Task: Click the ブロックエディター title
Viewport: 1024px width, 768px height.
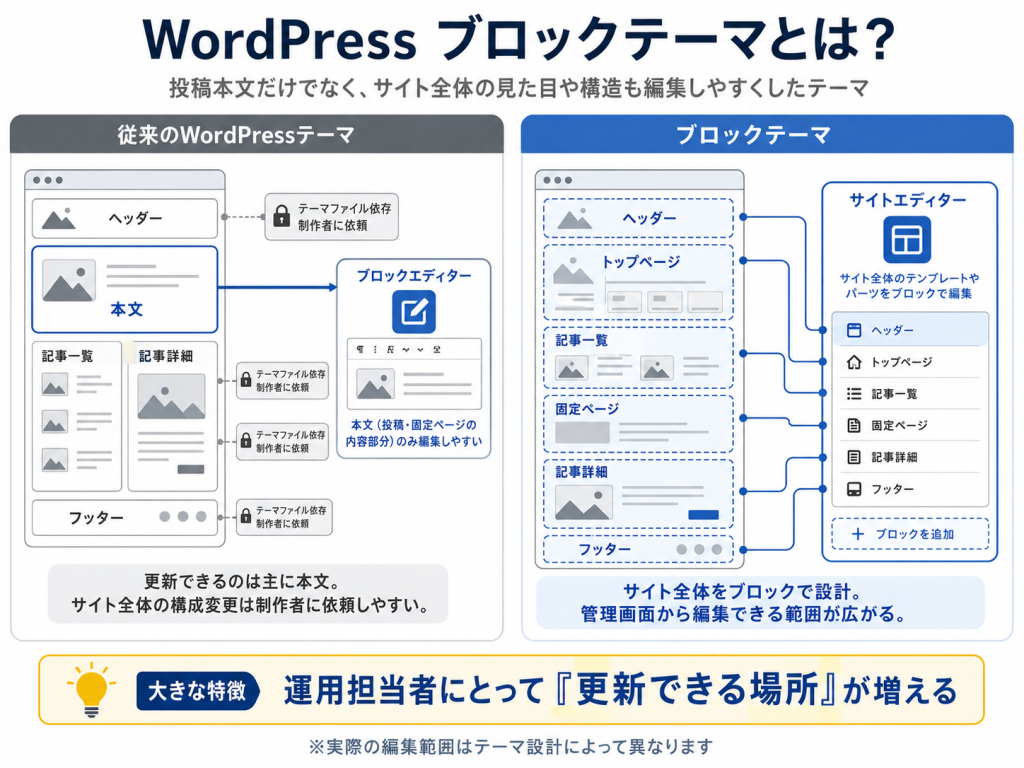Action: (x=413, y=276)
